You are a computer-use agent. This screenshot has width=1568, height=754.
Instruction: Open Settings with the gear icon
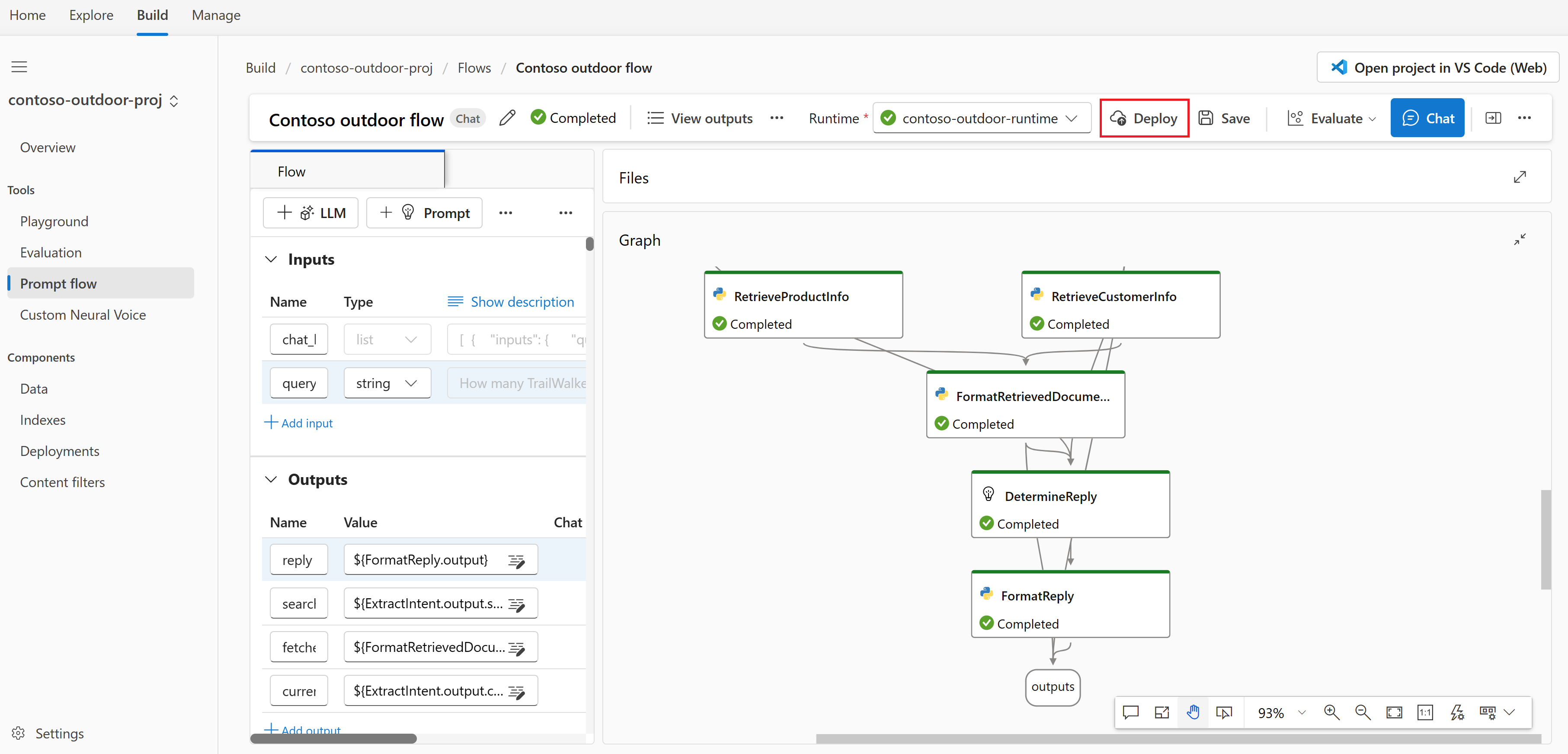pos(18,733)
